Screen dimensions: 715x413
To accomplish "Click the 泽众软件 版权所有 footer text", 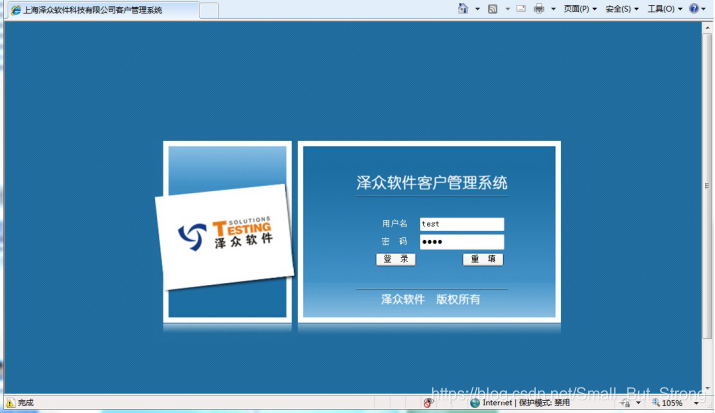I will [430, 299].
